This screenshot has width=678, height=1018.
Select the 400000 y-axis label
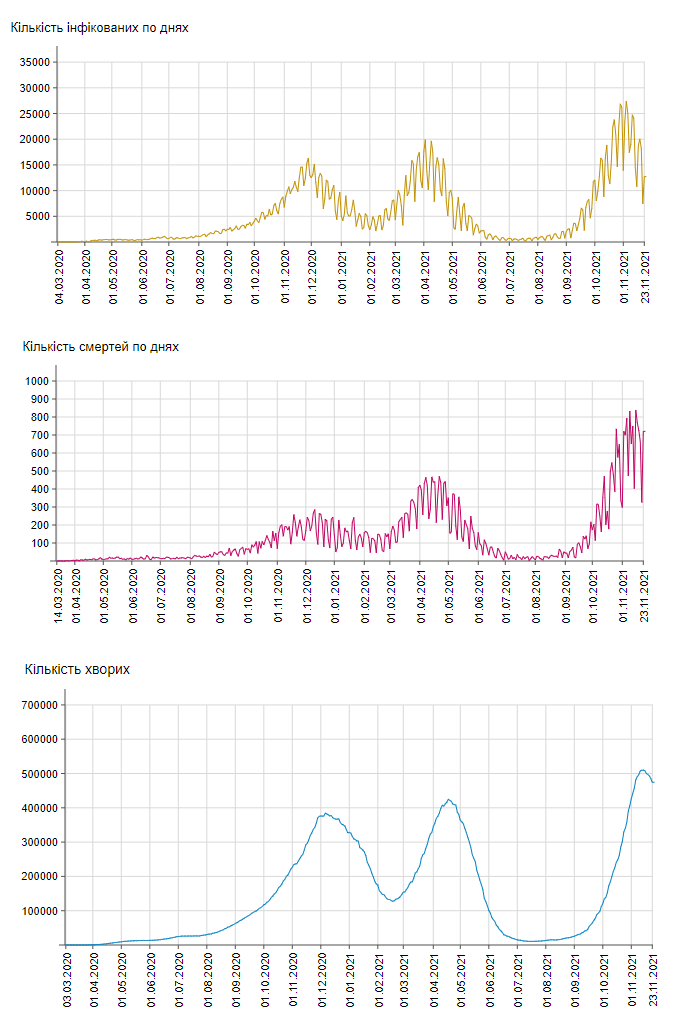(40, 808)
